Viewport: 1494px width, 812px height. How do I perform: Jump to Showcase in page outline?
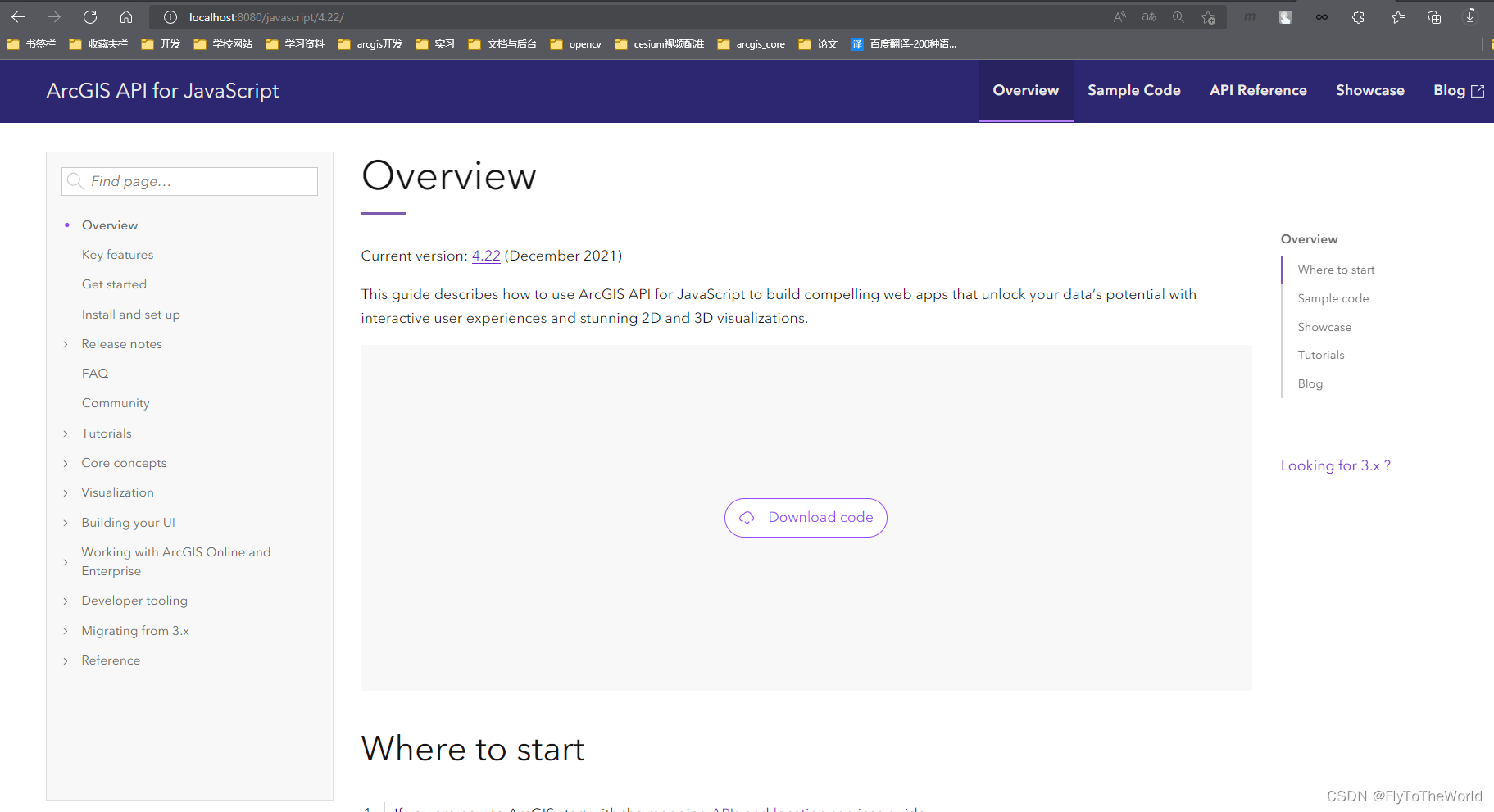(1324, 327)
